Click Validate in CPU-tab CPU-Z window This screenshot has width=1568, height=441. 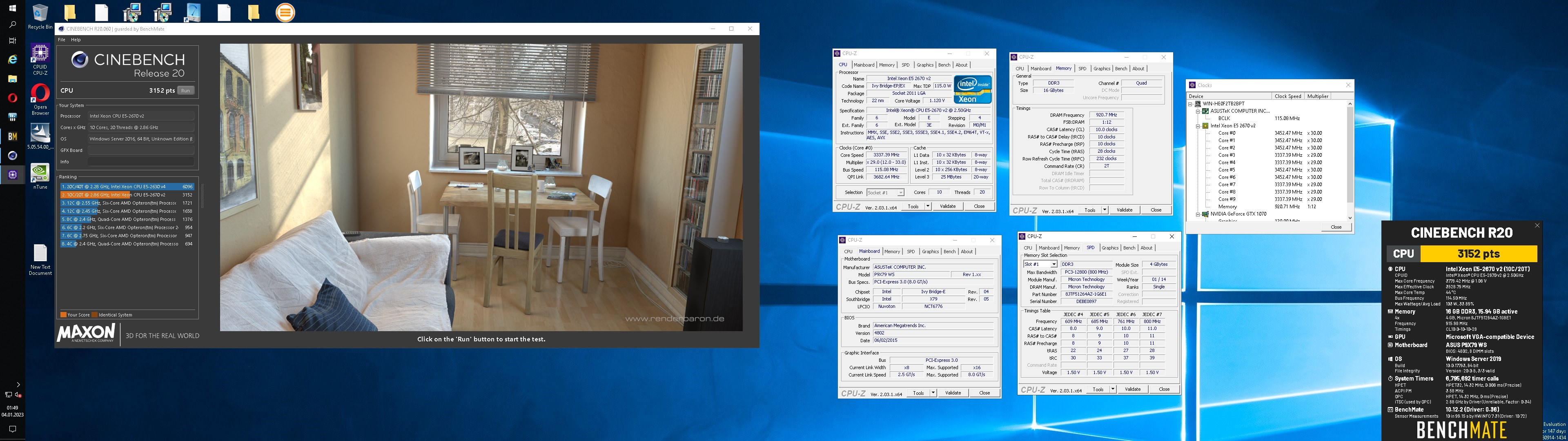pos(948,207)
